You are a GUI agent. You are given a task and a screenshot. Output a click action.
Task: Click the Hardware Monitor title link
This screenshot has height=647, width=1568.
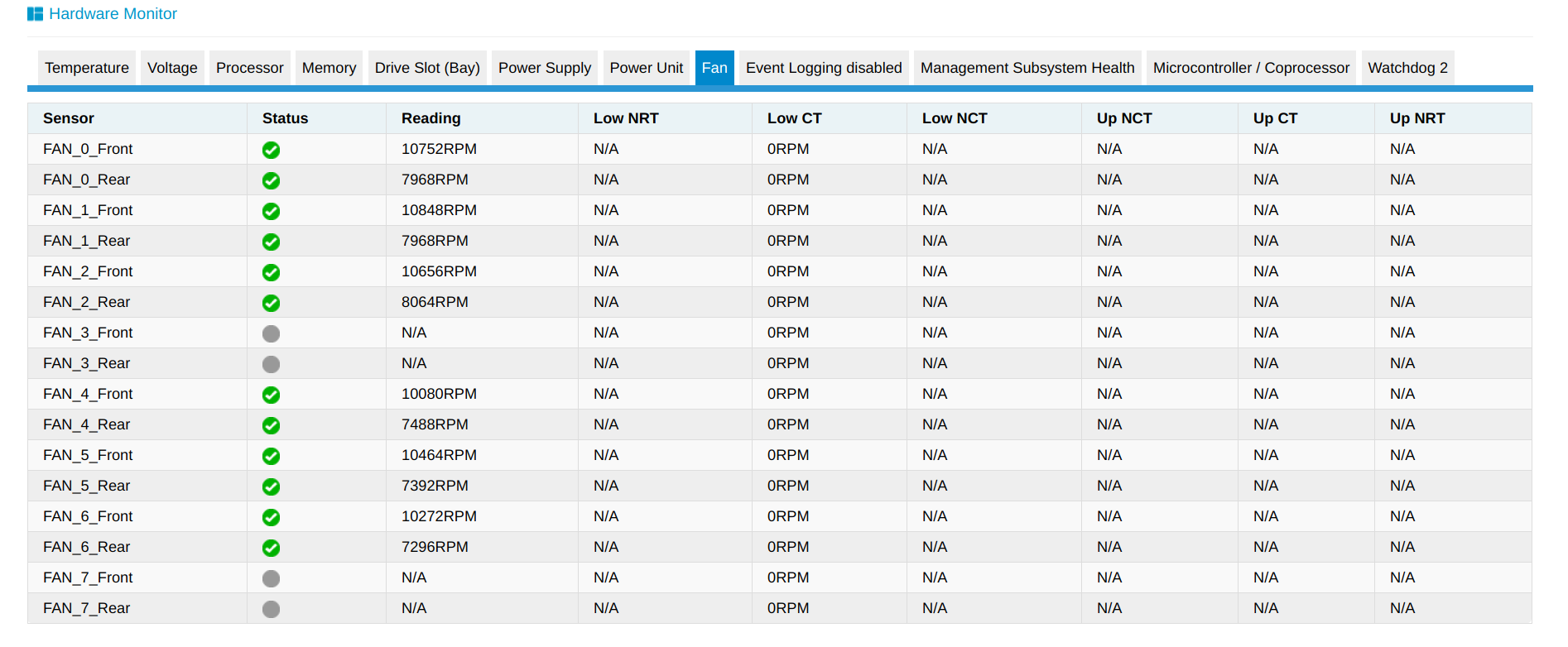click(x=113, y=14)
